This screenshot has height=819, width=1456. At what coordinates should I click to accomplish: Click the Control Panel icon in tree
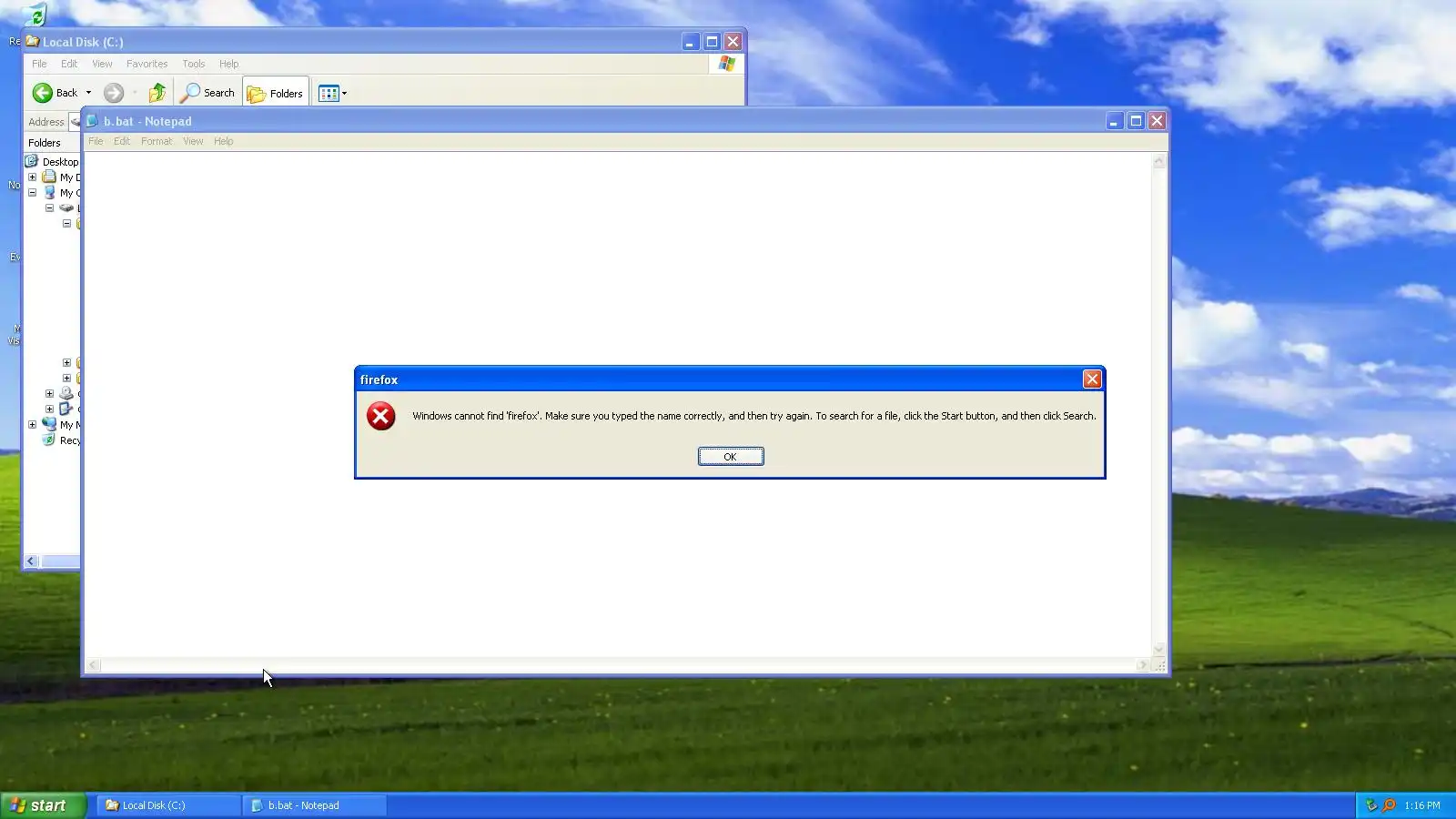point(66,409)
